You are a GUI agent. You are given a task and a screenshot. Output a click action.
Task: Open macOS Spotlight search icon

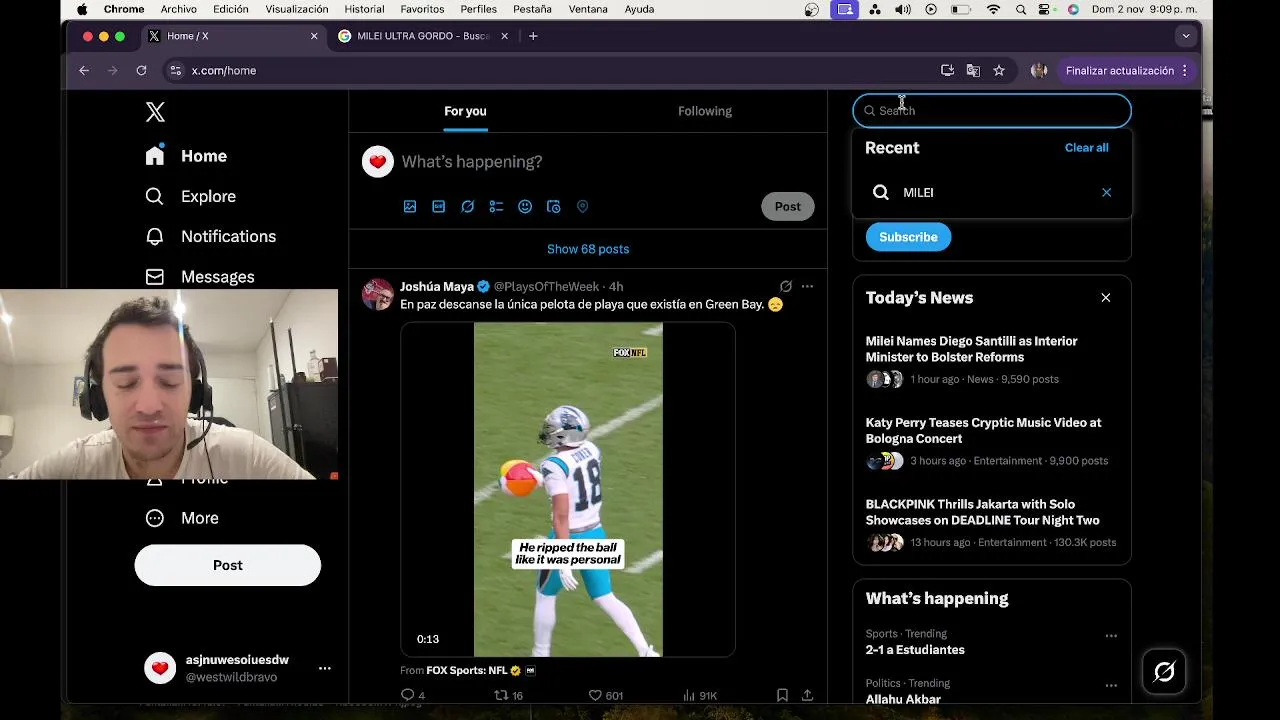click(1021, 9)
